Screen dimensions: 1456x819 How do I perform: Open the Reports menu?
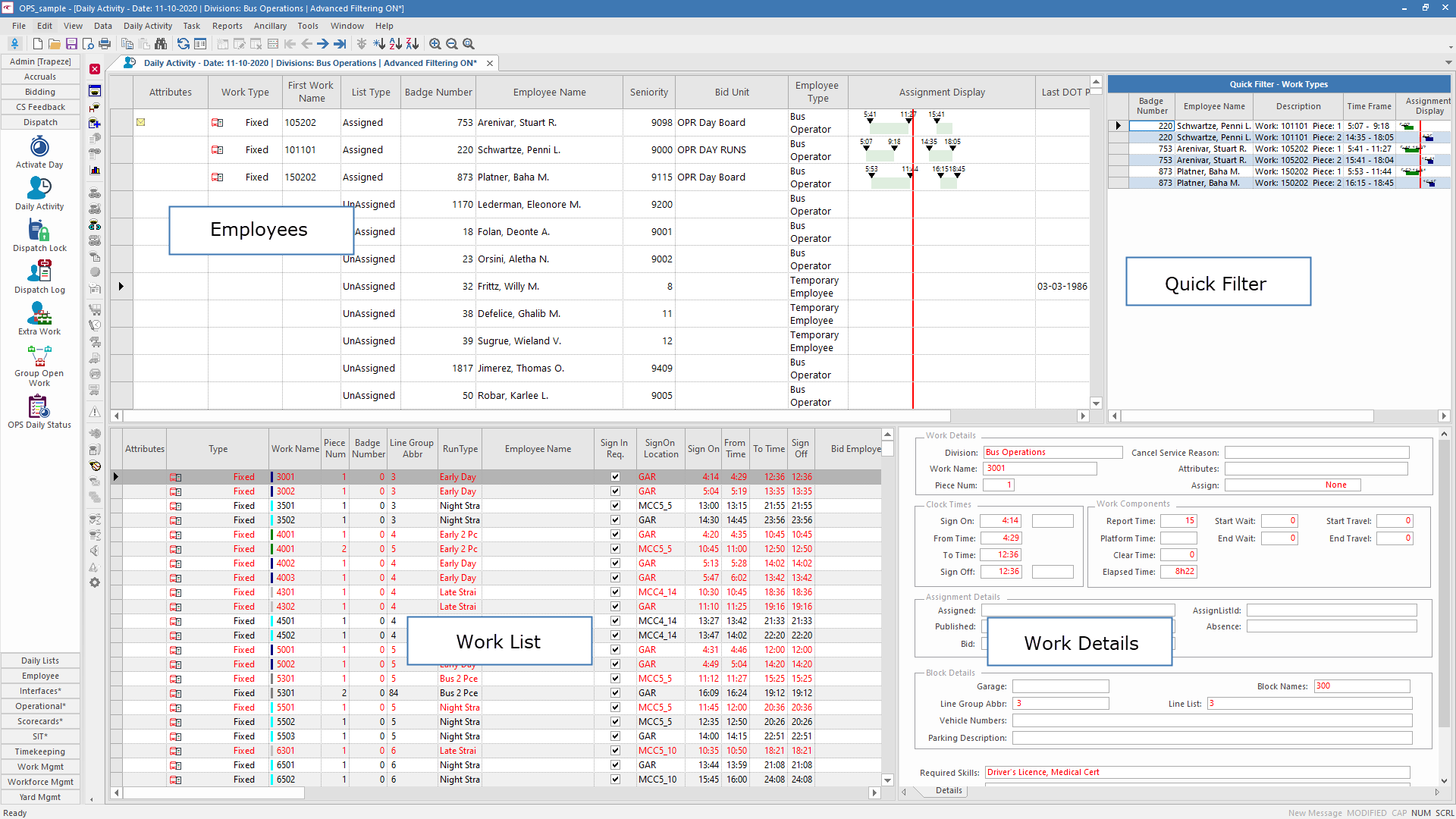[227, 26]
